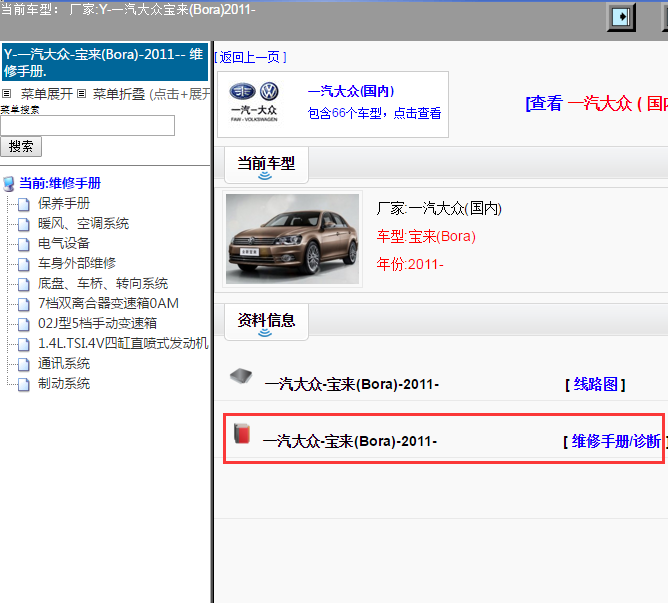Viewport: 668px width, 603px height.
Task: Click the 搜索 button
Action: (x=21, y=147)
